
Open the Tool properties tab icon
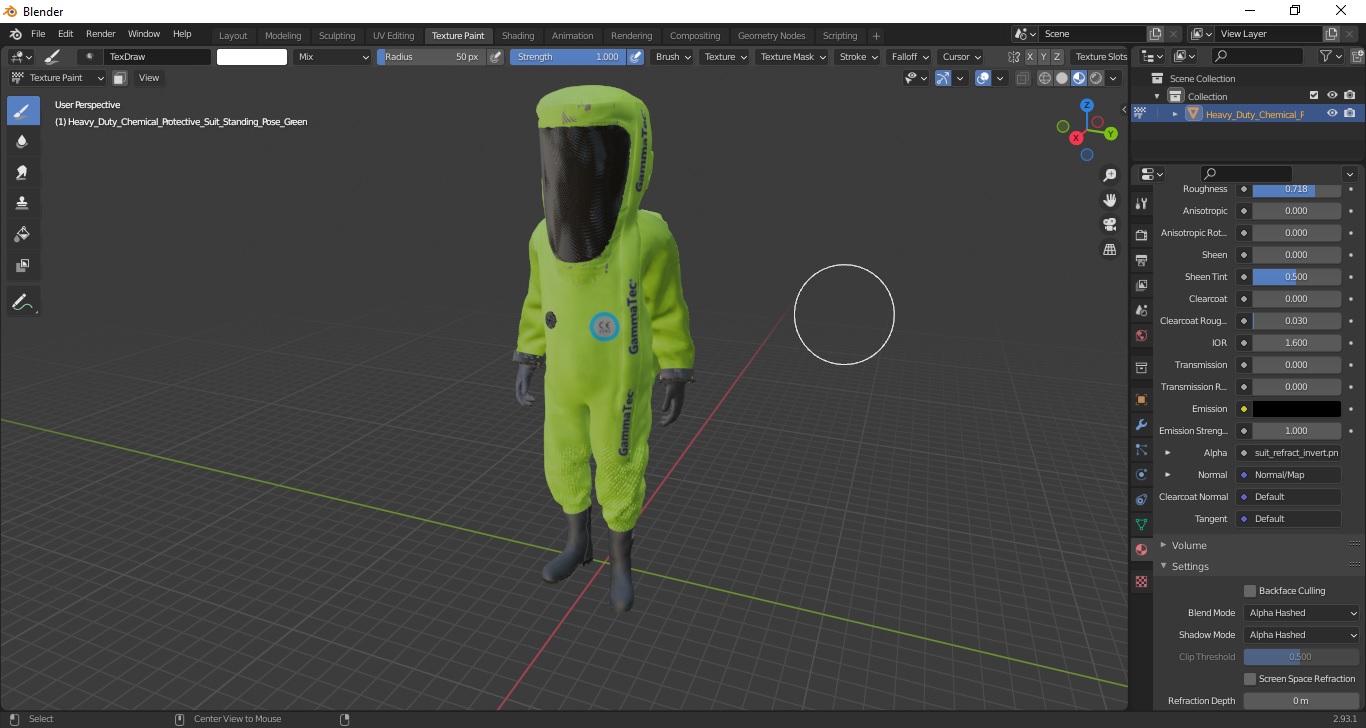[1141, 203]
